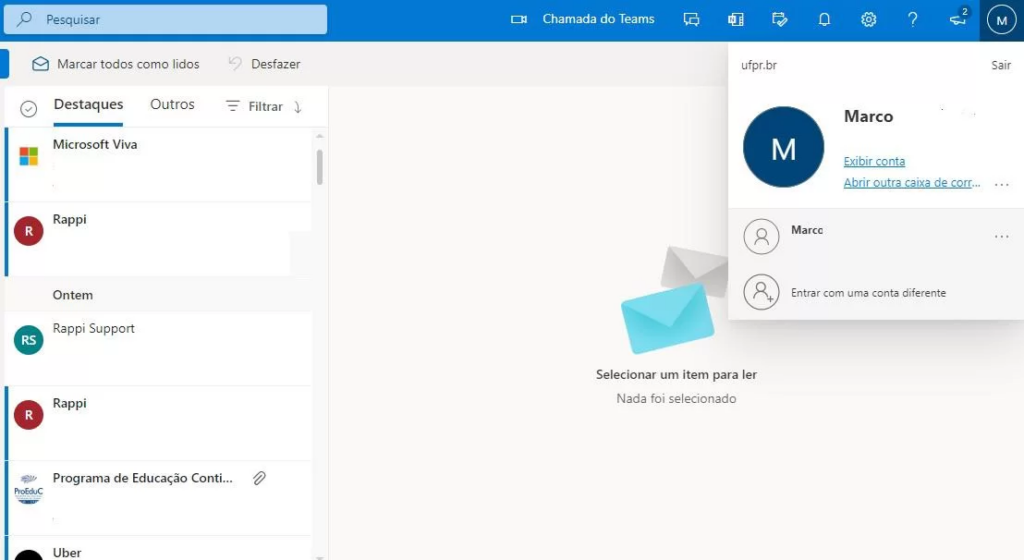
Task: Start a Teams call with the camera icon
Action: tap(518, 19)
